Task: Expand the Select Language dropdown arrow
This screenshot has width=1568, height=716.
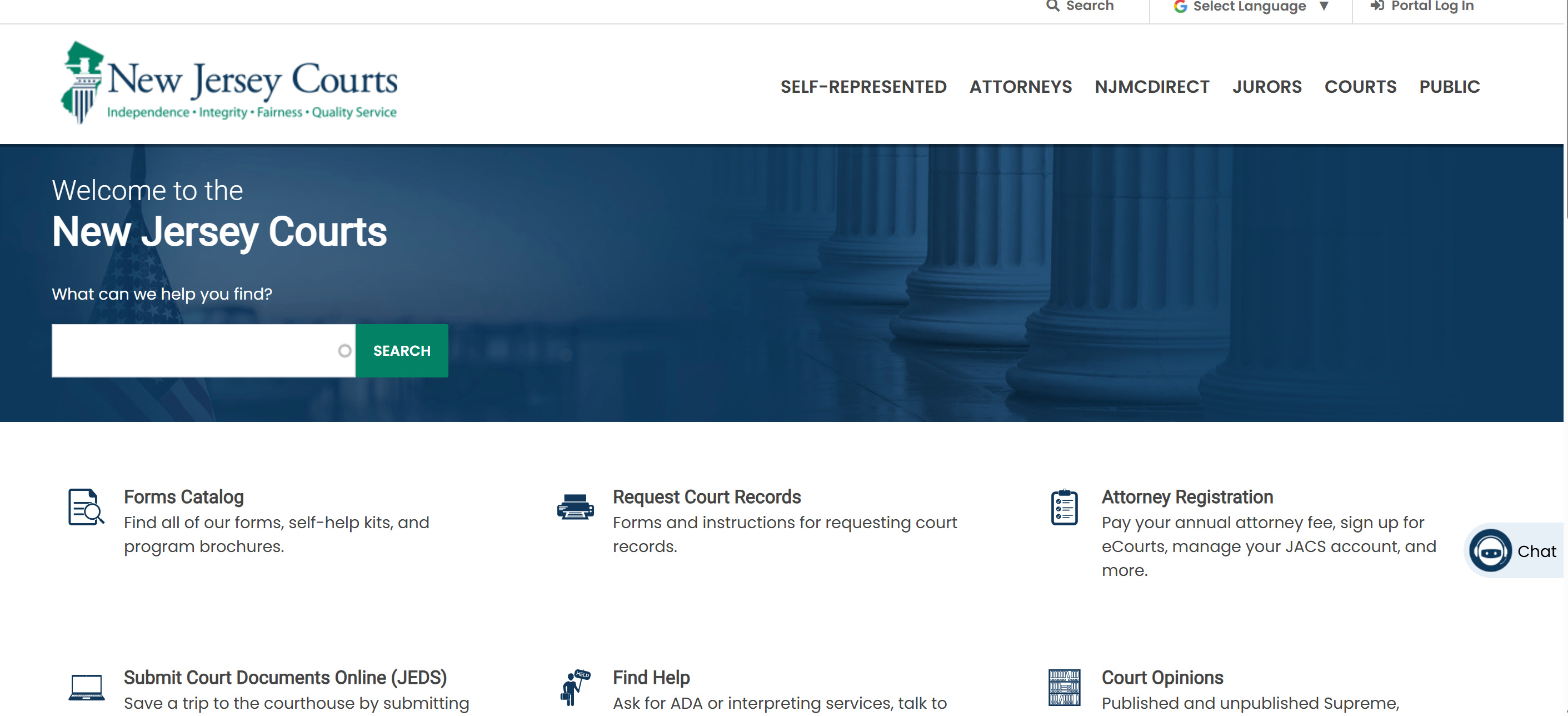Action: [1324, 6]
